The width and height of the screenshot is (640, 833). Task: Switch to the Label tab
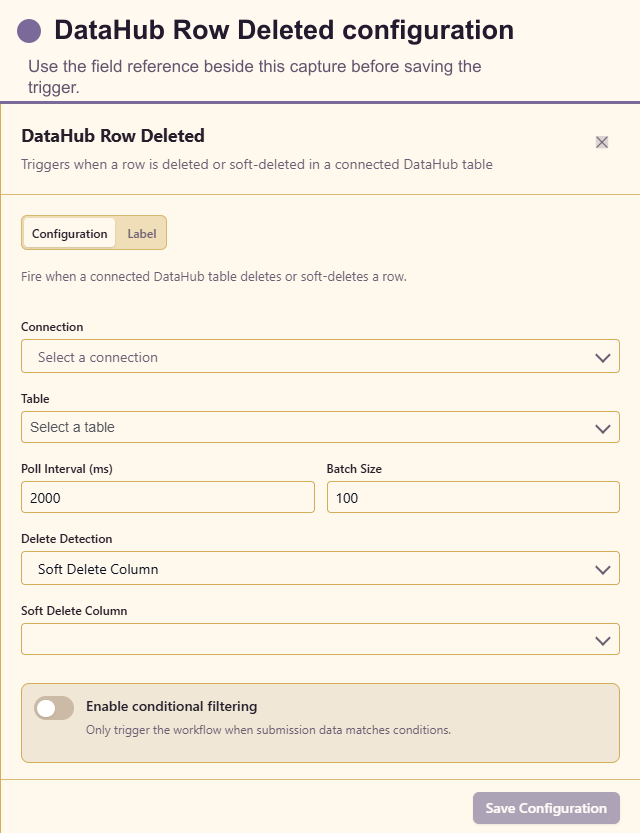click(142, 234)
